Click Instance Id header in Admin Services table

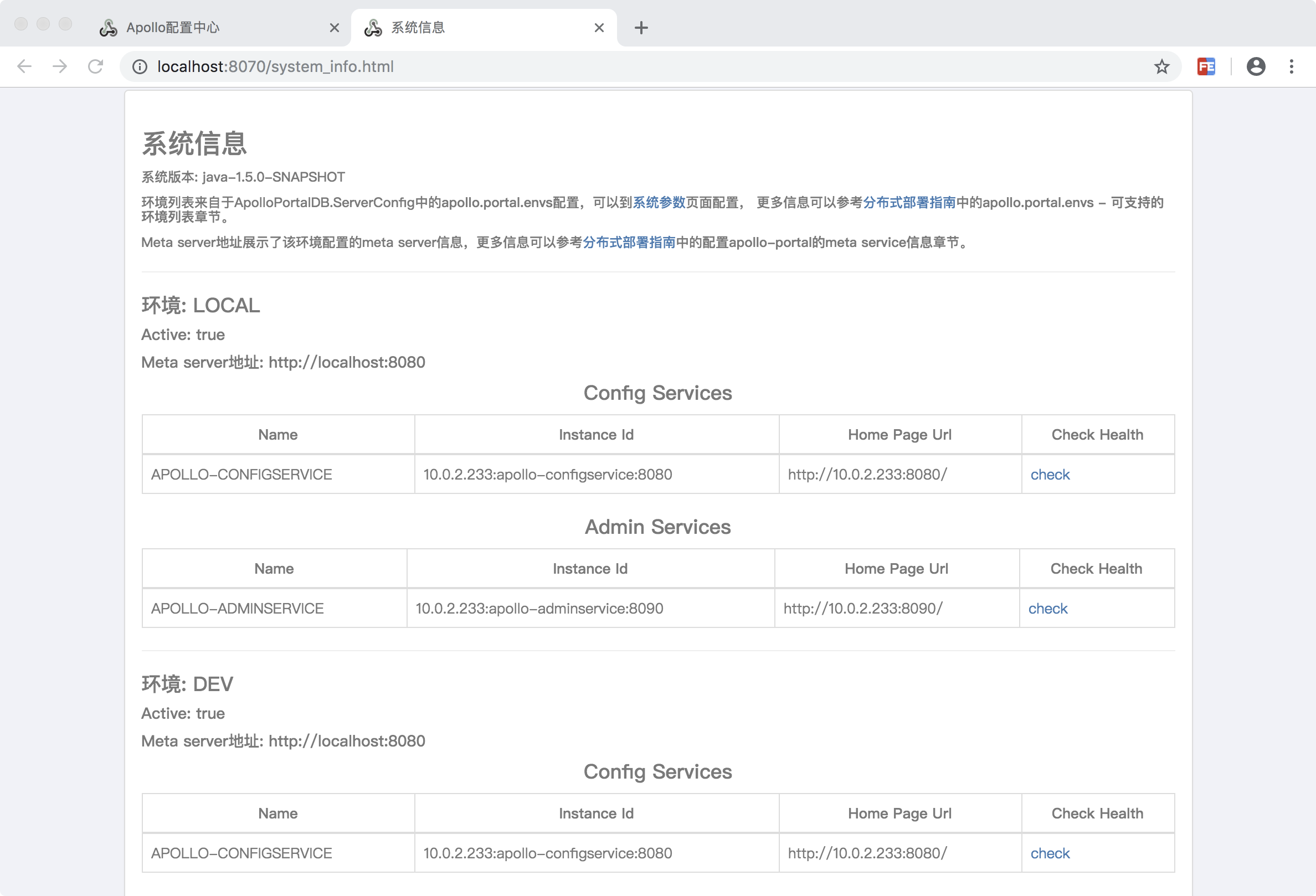pyautogui.click(x=590, y=568)
